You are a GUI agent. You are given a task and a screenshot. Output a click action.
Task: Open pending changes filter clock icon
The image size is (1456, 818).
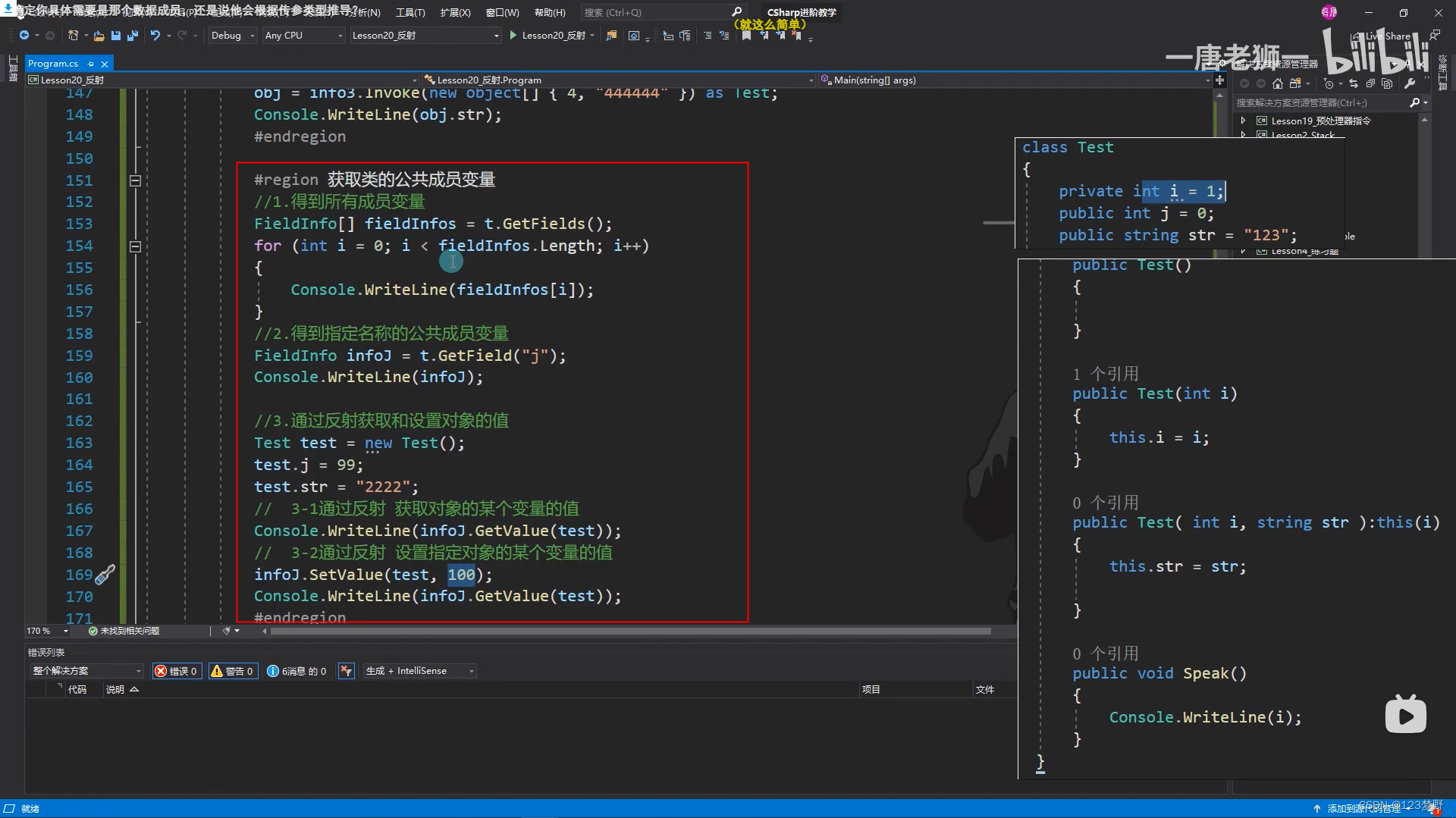point(1329,83)
